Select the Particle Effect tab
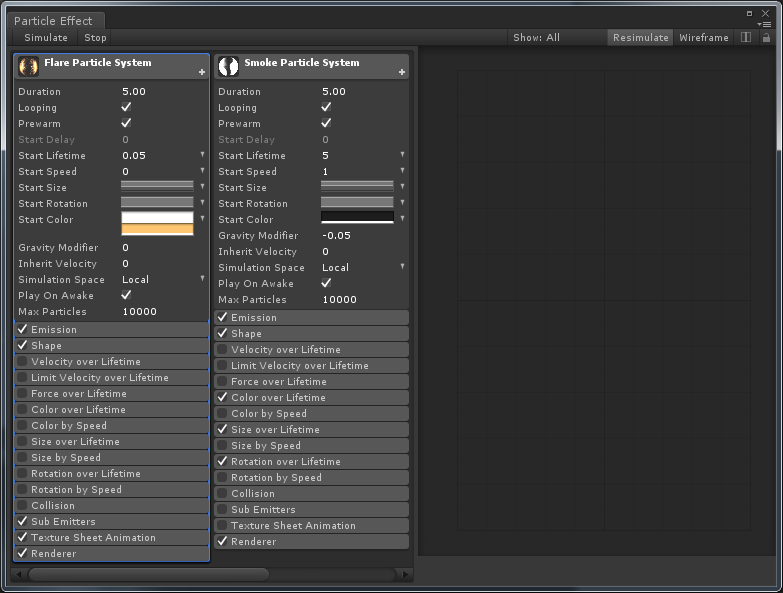 (53, 21)
